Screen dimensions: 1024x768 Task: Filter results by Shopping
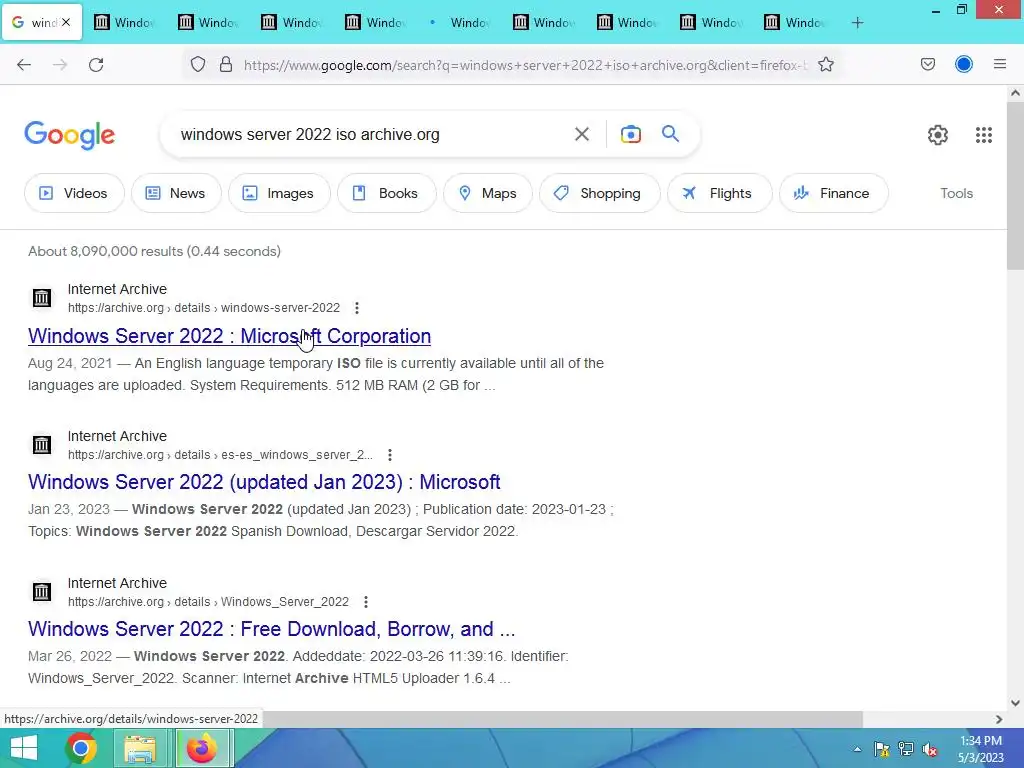(599, 193)
